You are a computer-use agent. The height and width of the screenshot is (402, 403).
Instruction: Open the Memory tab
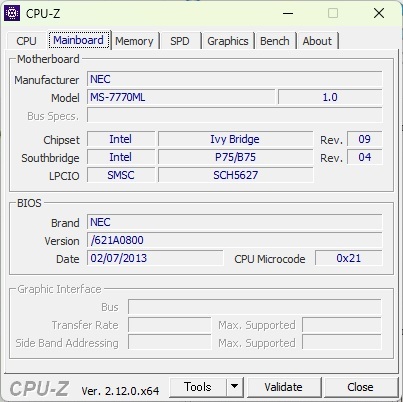click(x=134, y=41)
